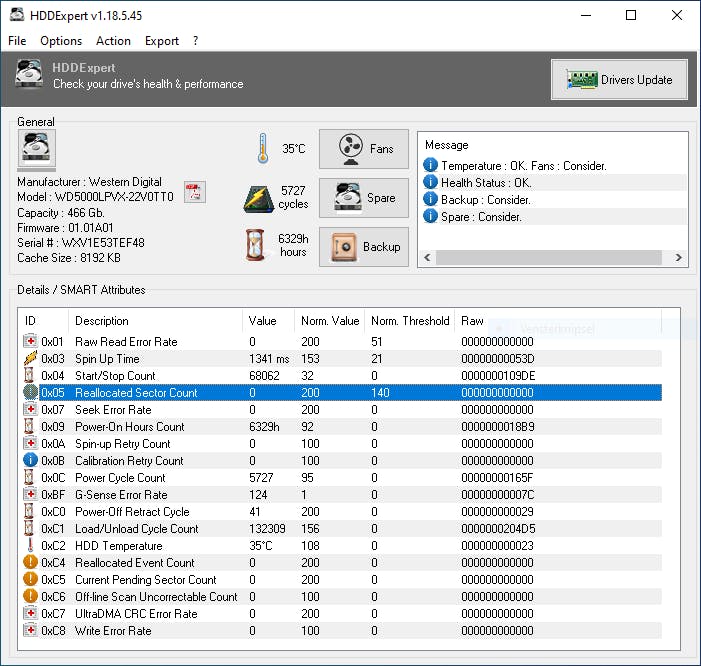Click the Spin Up Time row icon

(x=30, y=359)
